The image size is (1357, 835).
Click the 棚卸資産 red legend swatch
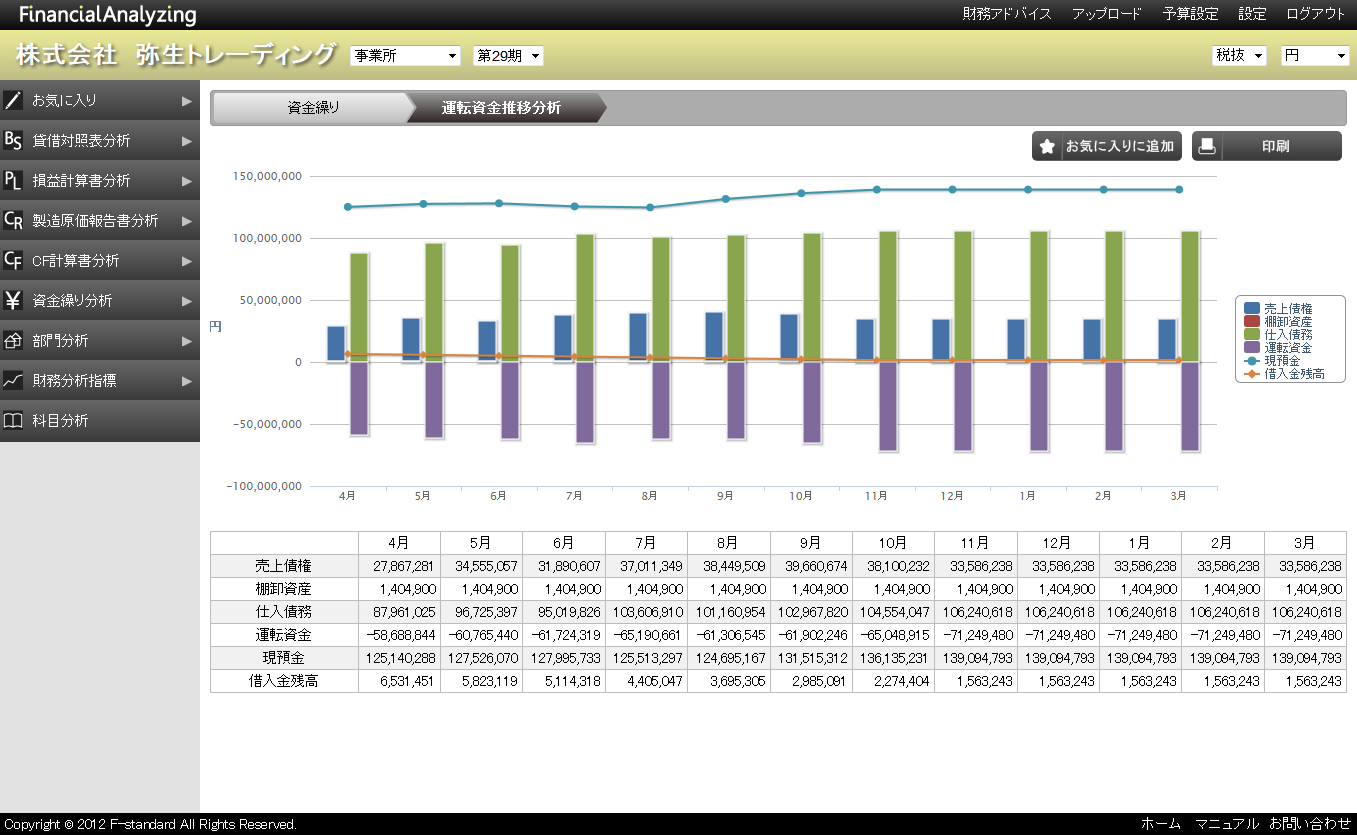tap(1251, 322)
